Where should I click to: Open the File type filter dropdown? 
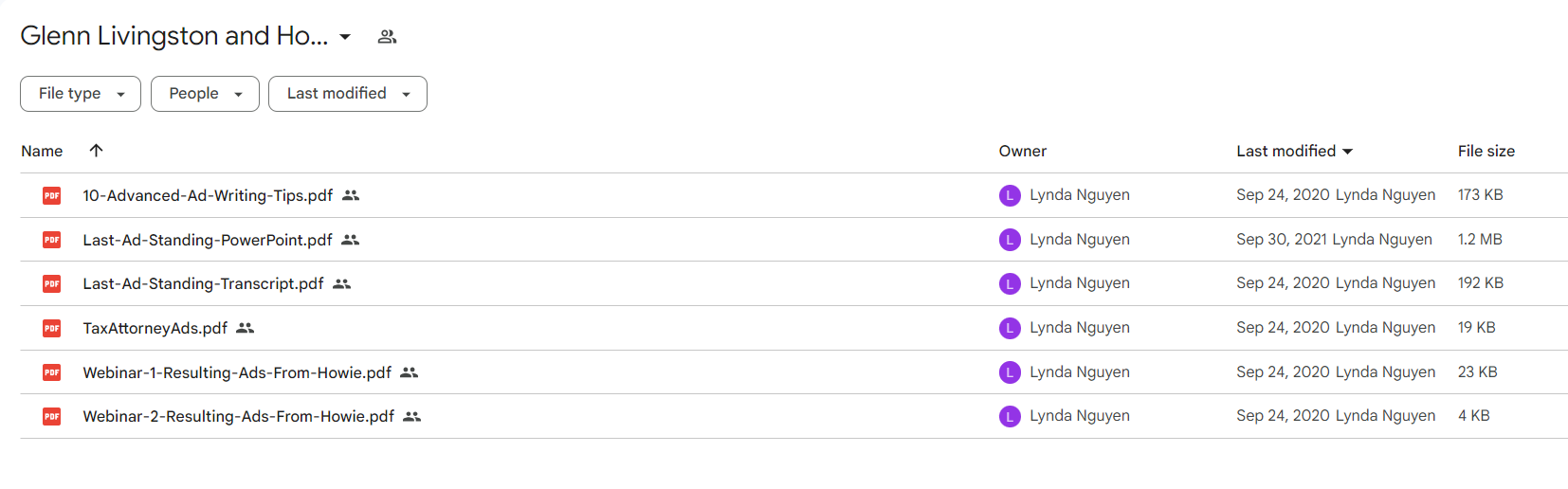[81, 94]
